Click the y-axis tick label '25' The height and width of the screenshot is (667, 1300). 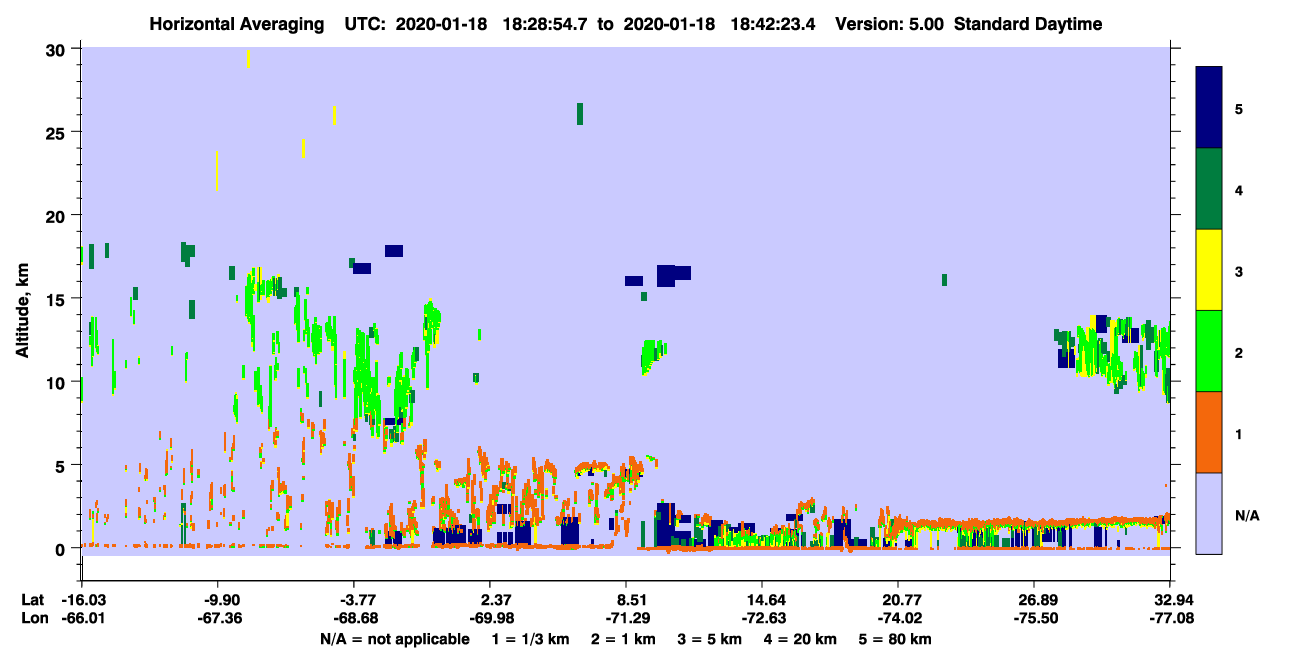(58, 133)
